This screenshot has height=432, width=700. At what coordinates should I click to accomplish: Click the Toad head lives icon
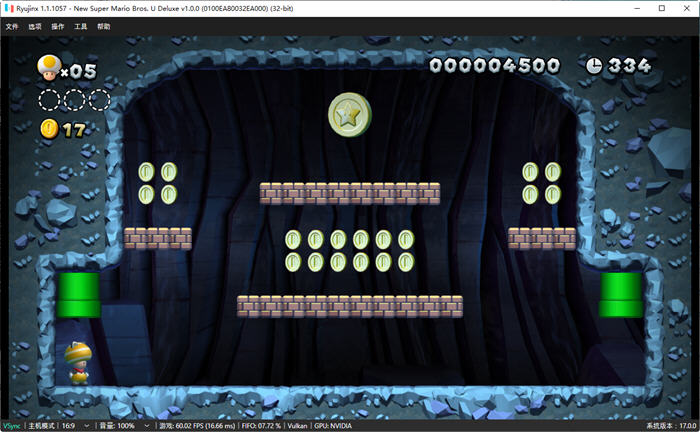pyautogui.click(x=49, y=68)
